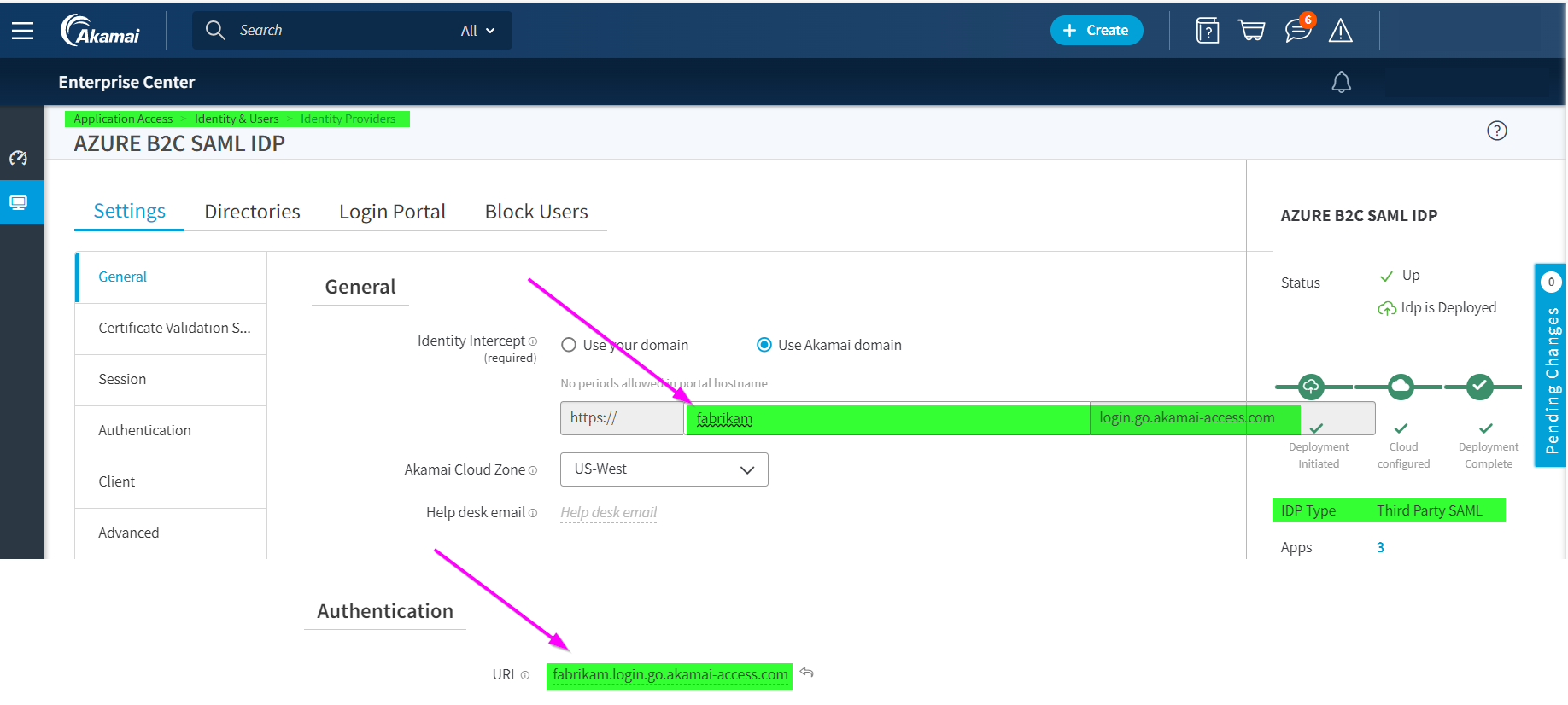Select the monitor icon in sidebar
Screen dimensions: 1568x705
click(x=19, y=202)
